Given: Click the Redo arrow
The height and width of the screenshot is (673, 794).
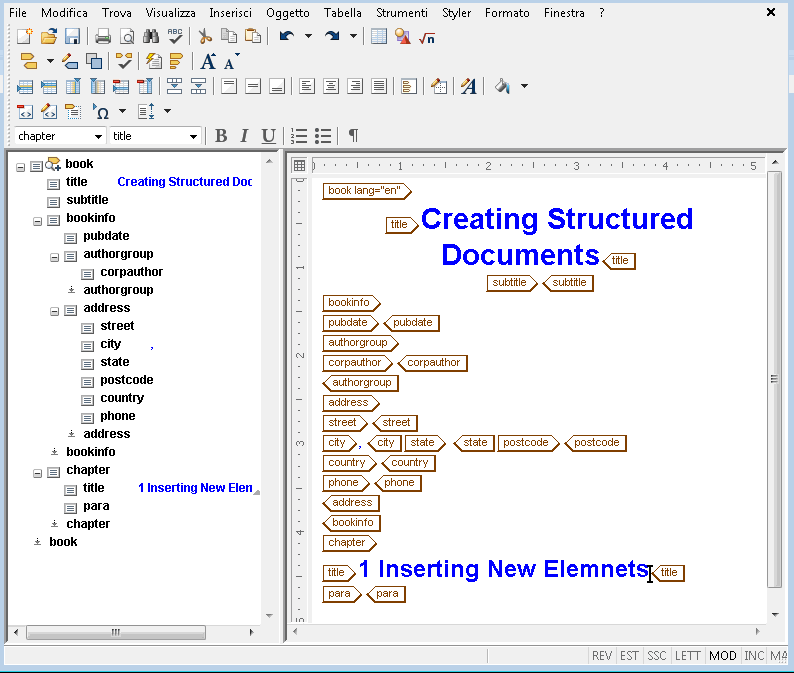Looking at the screenshot, I should [332, 36].
